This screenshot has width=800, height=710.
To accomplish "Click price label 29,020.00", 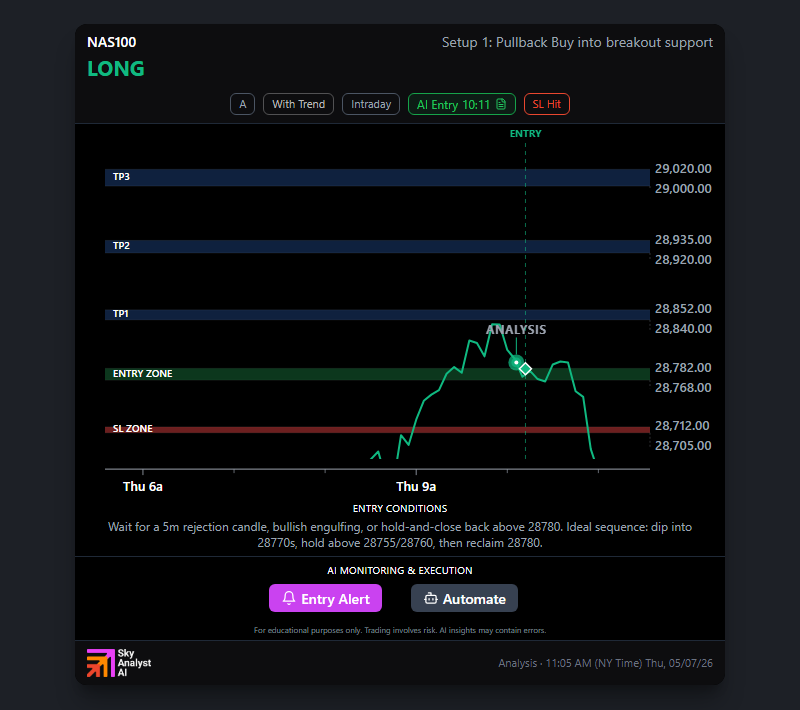I will click(683, 169).
